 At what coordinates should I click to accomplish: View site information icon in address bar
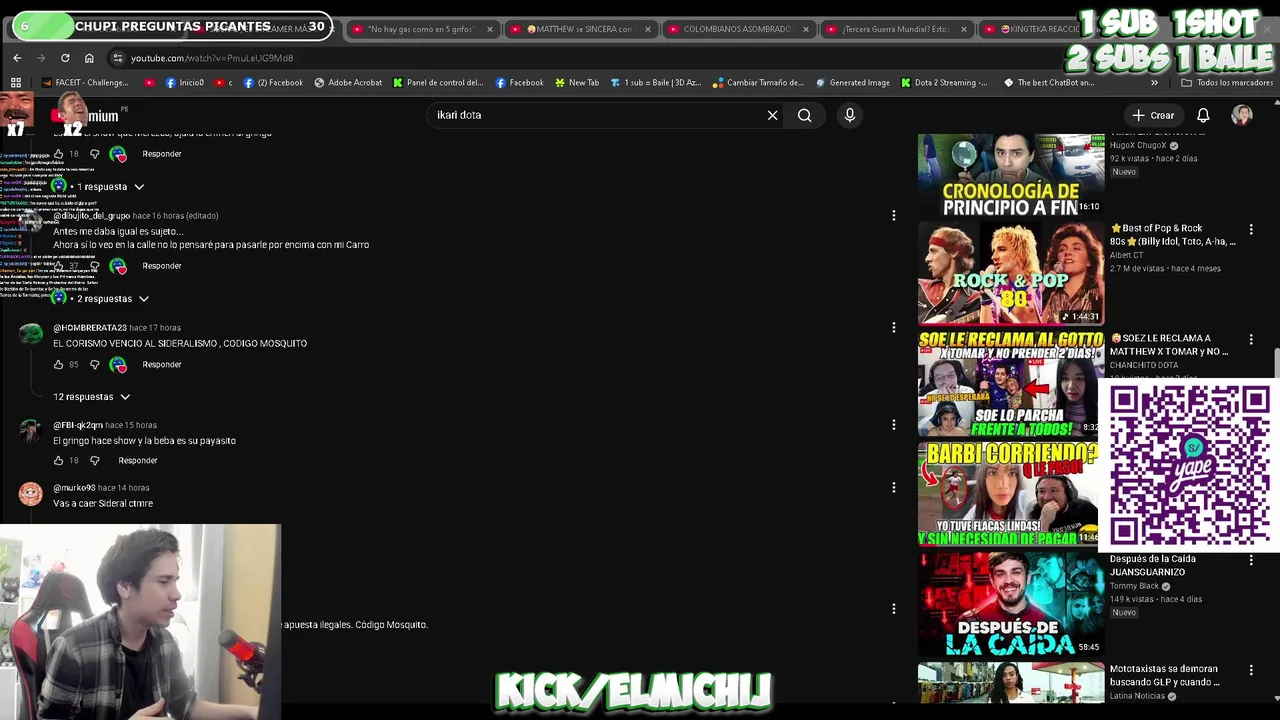click(118, 58)
